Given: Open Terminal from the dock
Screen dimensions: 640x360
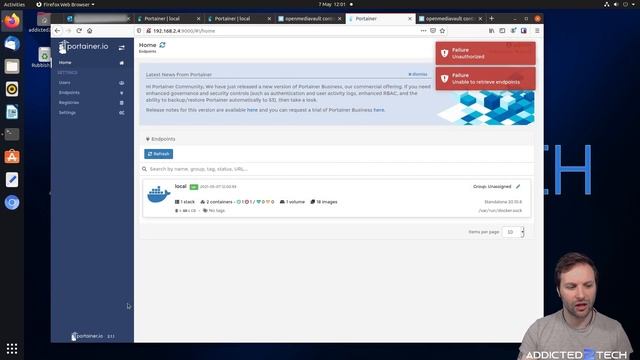Looking at the screenshot, I should [x=12, y=134].
